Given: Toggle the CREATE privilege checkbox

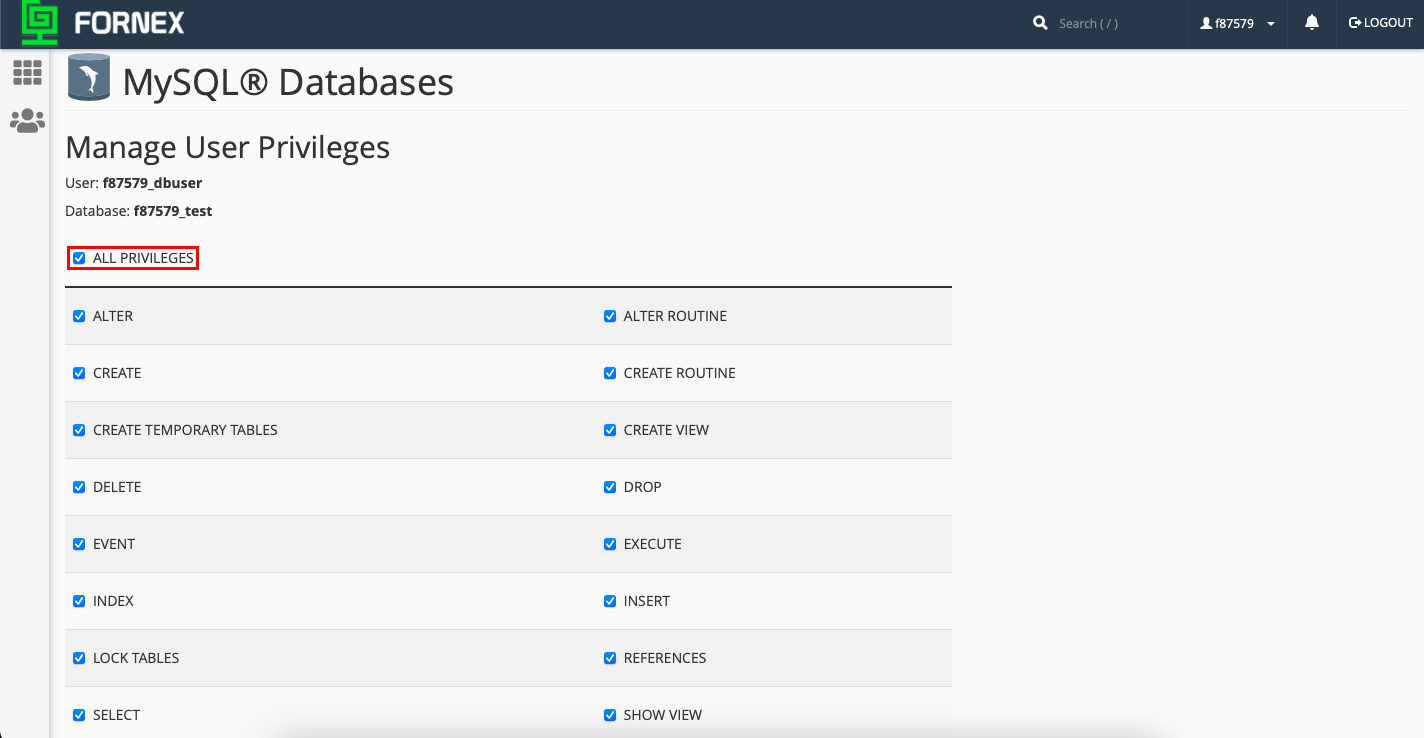Looking at the screenshot, I should tap(79, 373).
